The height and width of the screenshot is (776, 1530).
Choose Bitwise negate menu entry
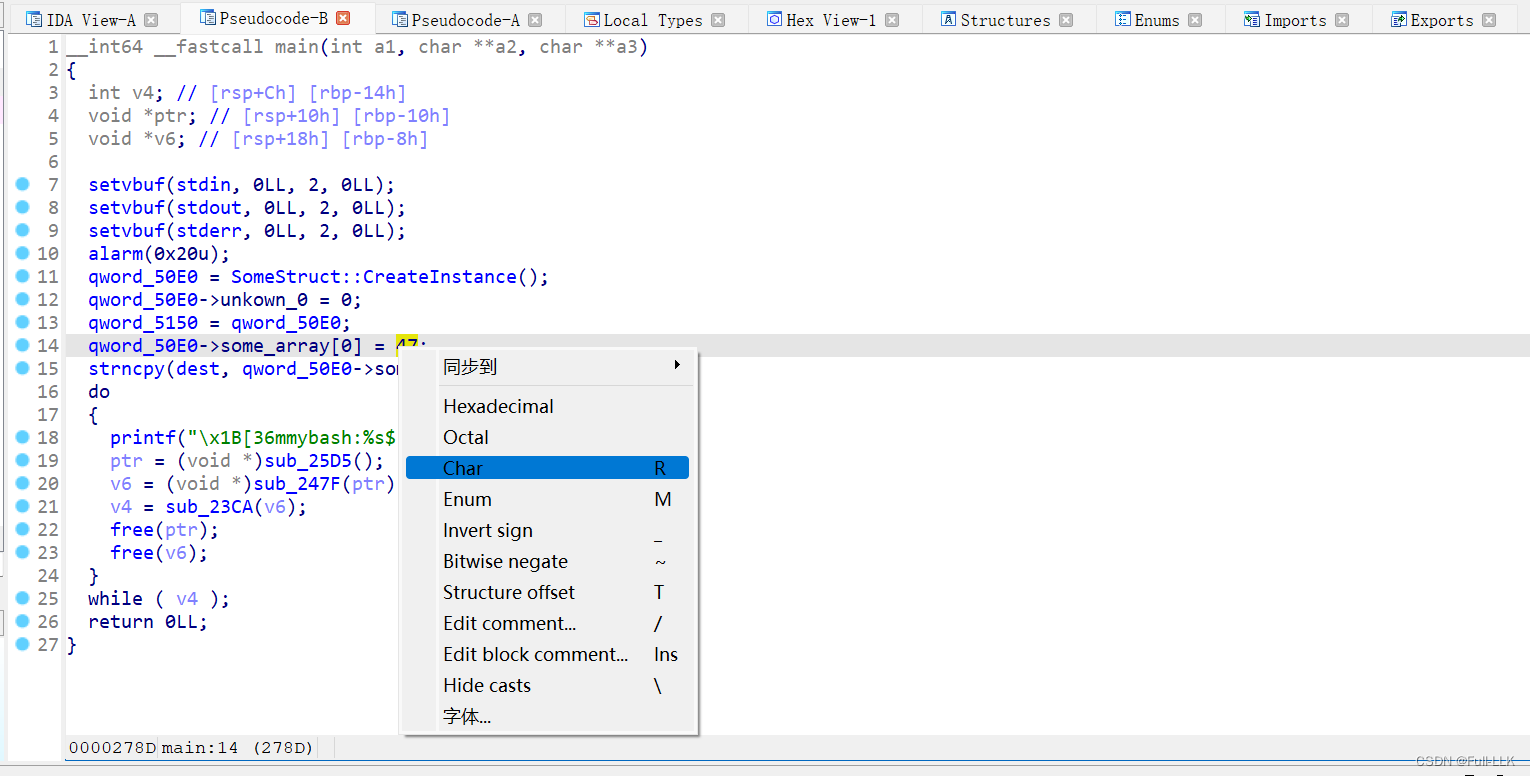[x=547, y=561]
